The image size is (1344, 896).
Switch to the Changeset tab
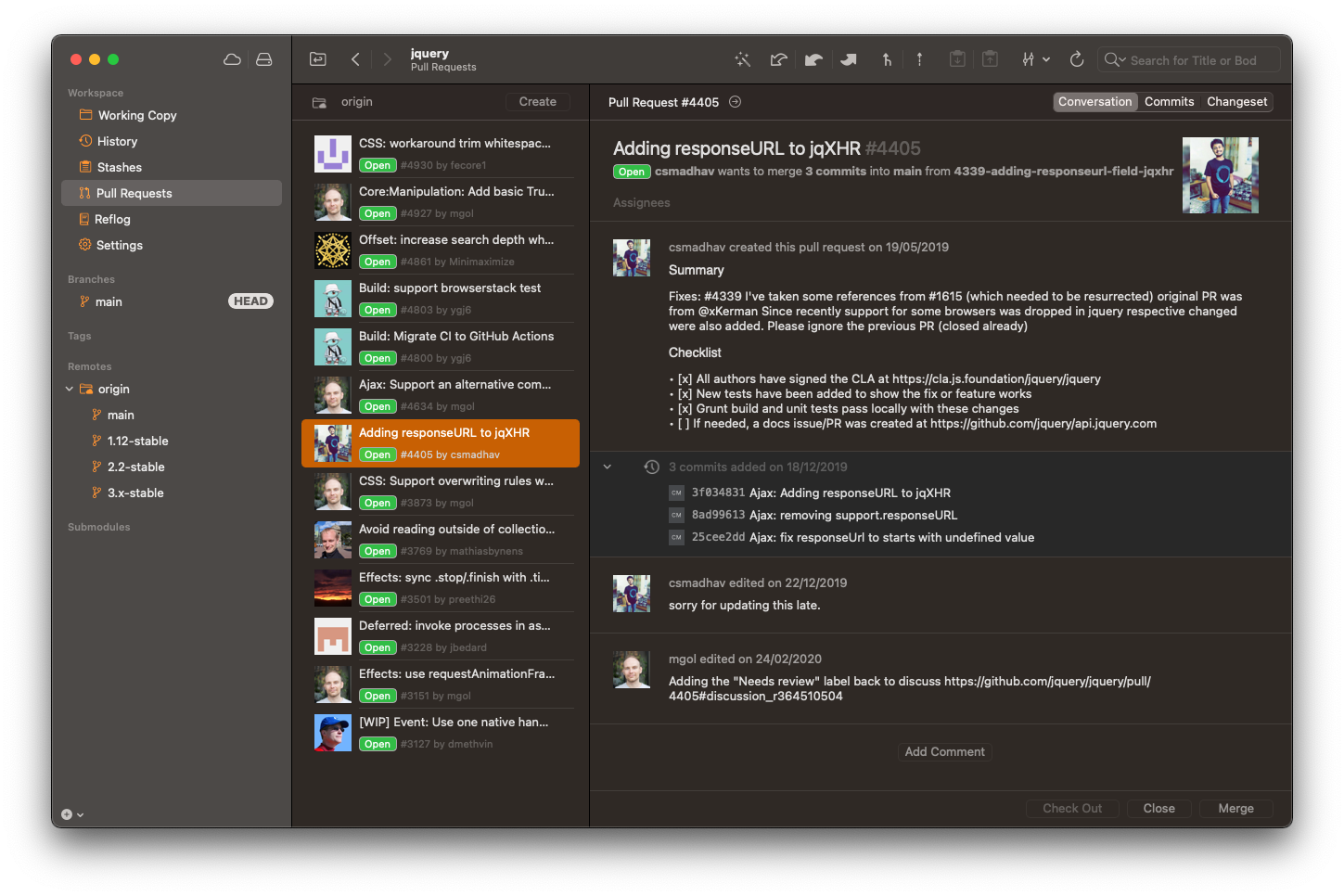1236,102
